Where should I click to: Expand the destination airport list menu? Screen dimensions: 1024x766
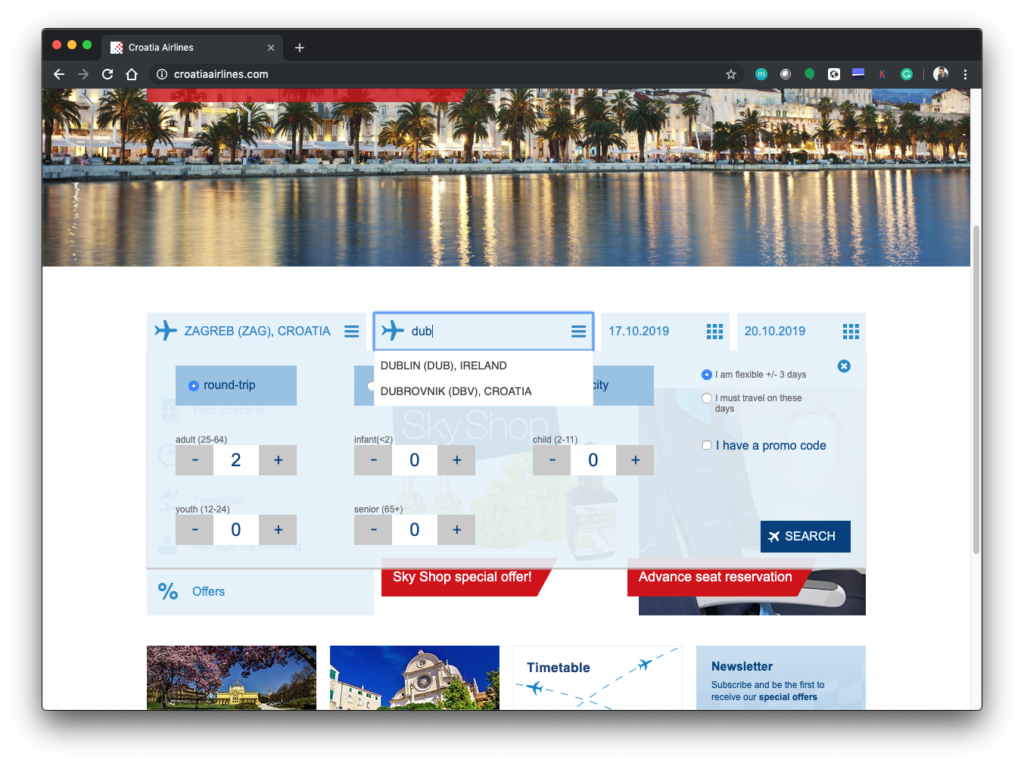tap(578, 331)
